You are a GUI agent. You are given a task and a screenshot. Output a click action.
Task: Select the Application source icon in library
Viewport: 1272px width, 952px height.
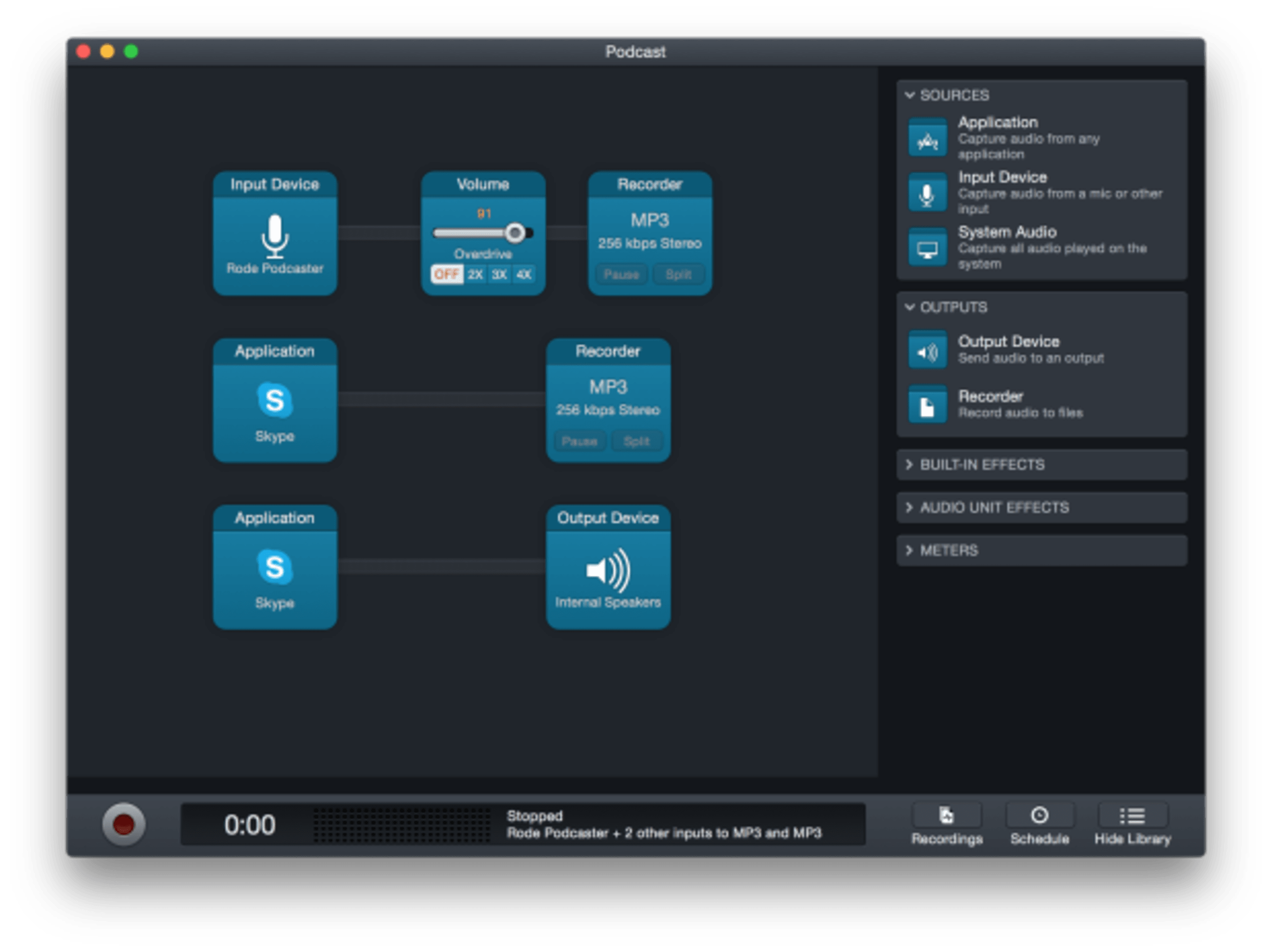tap(927, 137)
